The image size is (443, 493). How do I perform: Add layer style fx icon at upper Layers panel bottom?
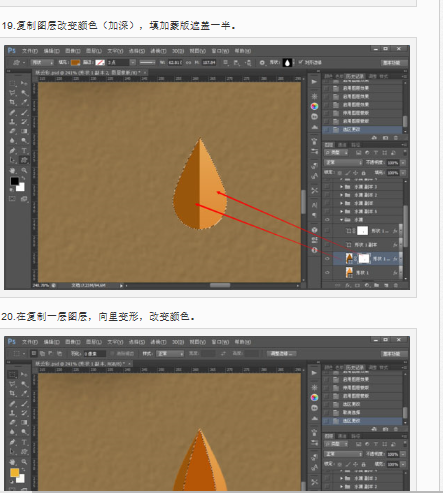[x=348, y=285]
